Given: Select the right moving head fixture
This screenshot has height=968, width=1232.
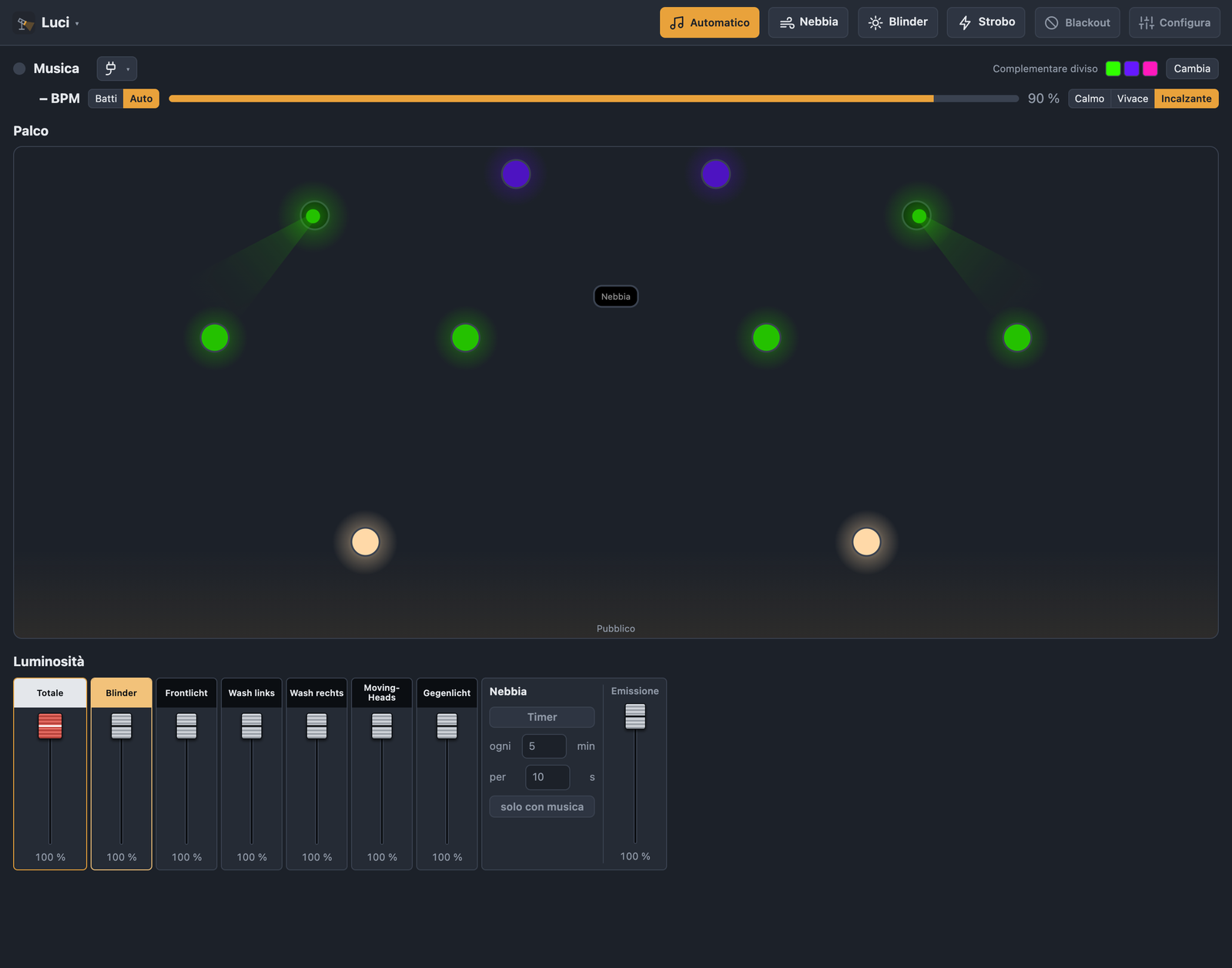Looking at the screenshot, I should point(918,216).
